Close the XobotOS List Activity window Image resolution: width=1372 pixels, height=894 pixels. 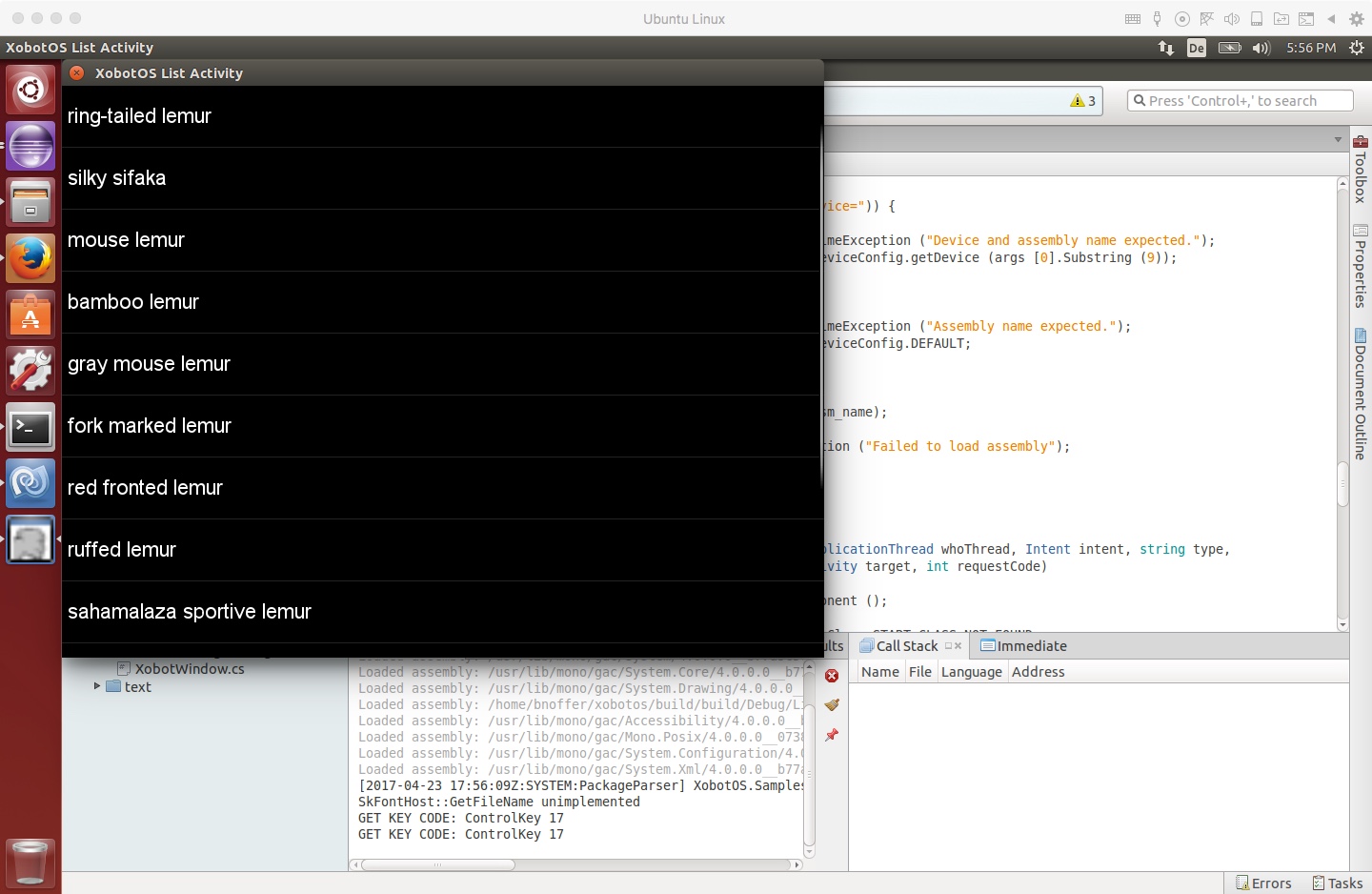77,73
